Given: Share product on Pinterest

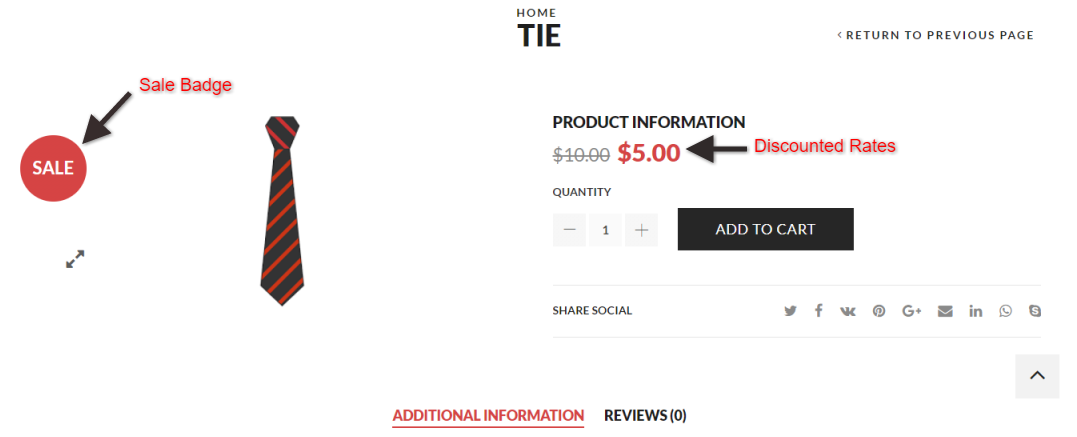Looking at the screenshot, I should tap(879, 311).
